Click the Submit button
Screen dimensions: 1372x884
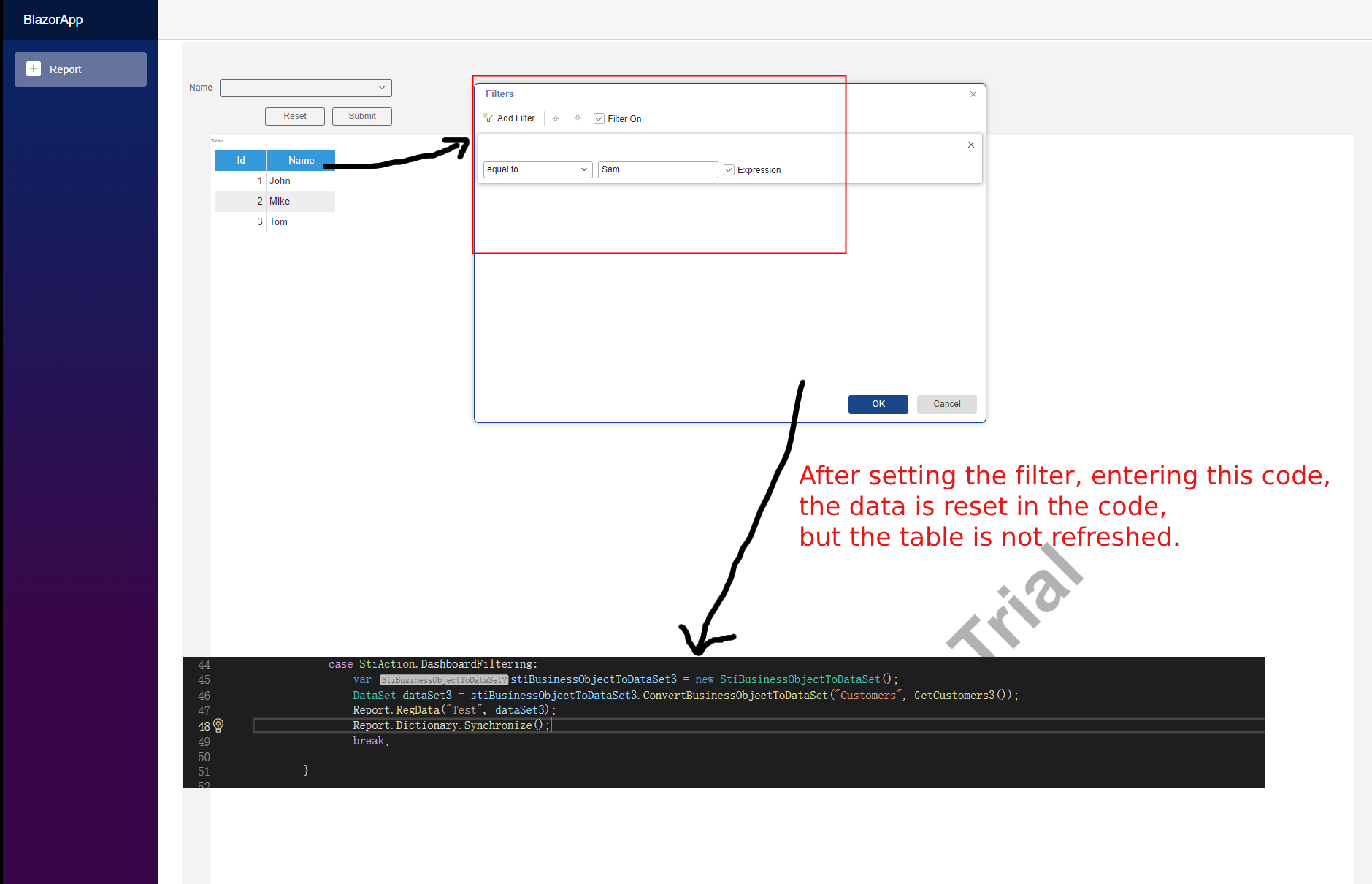coord(362,116)
